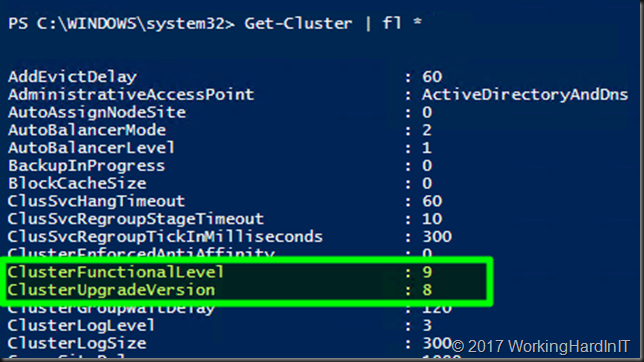
Task: Select ClusSvcRegroupTickInMilliseconds property name
Action: click(x=165, y=237)
